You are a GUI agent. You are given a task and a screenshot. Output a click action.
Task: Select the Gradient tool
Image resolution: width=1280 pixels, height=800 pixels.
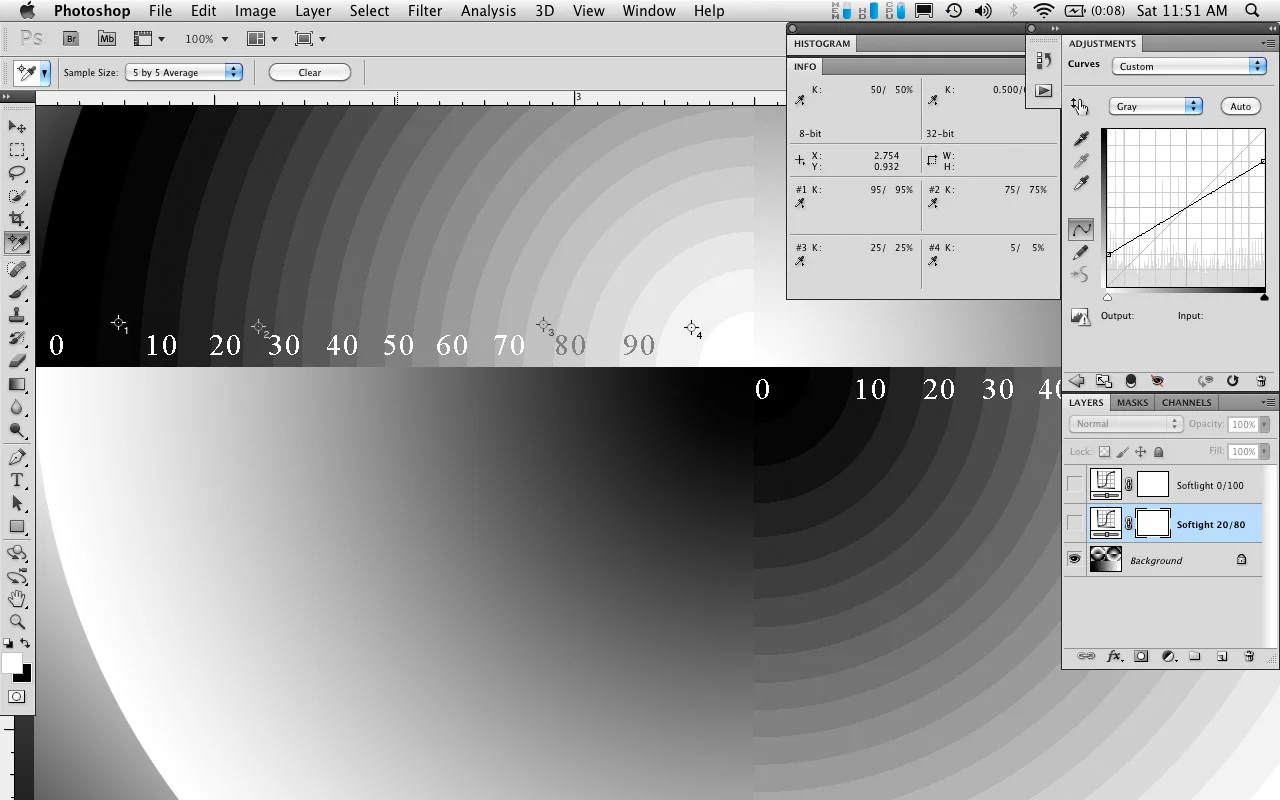(17, 384)
